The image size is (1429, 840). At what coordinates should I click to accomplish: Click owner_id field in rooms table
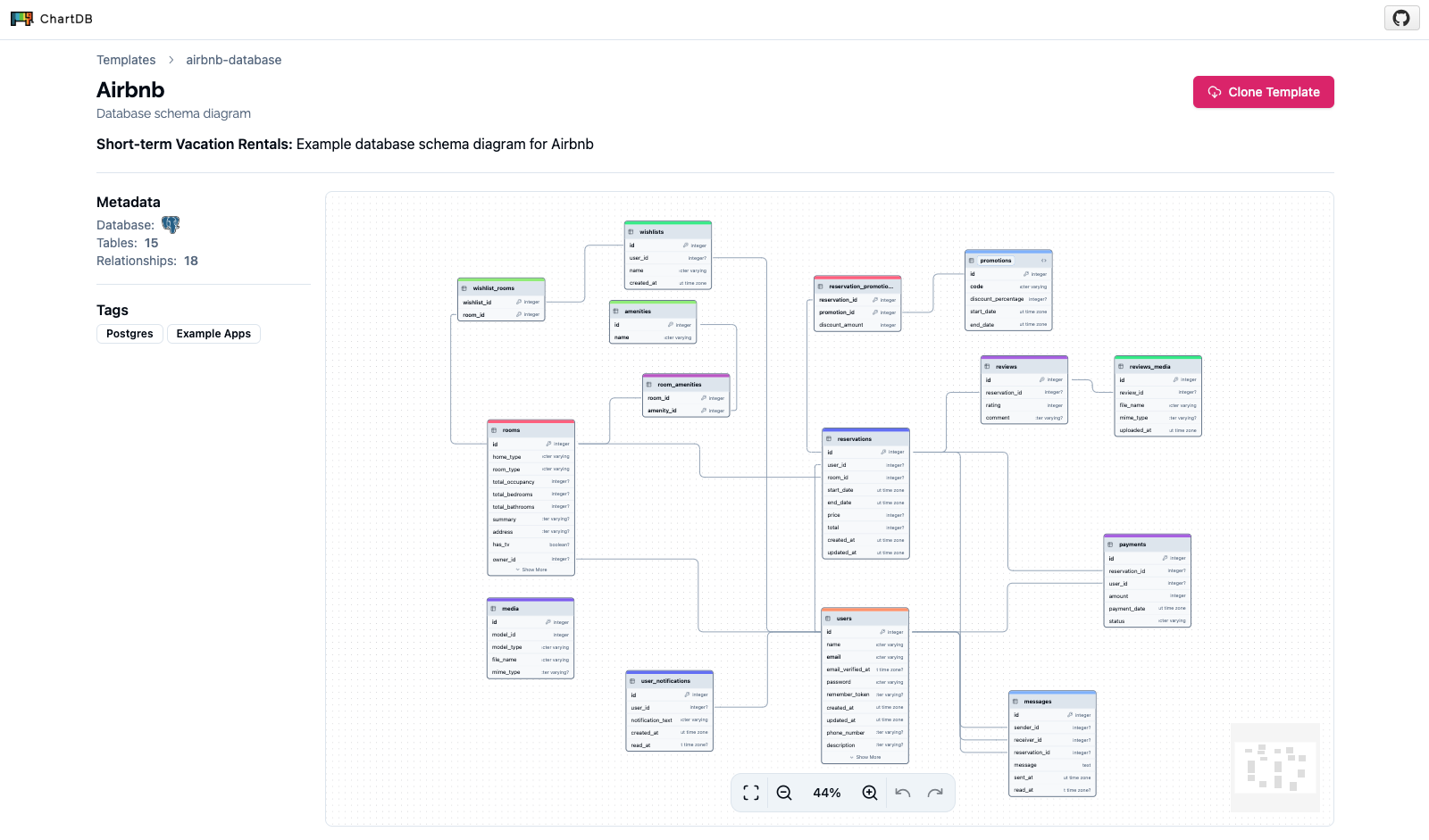pos(531,560)
